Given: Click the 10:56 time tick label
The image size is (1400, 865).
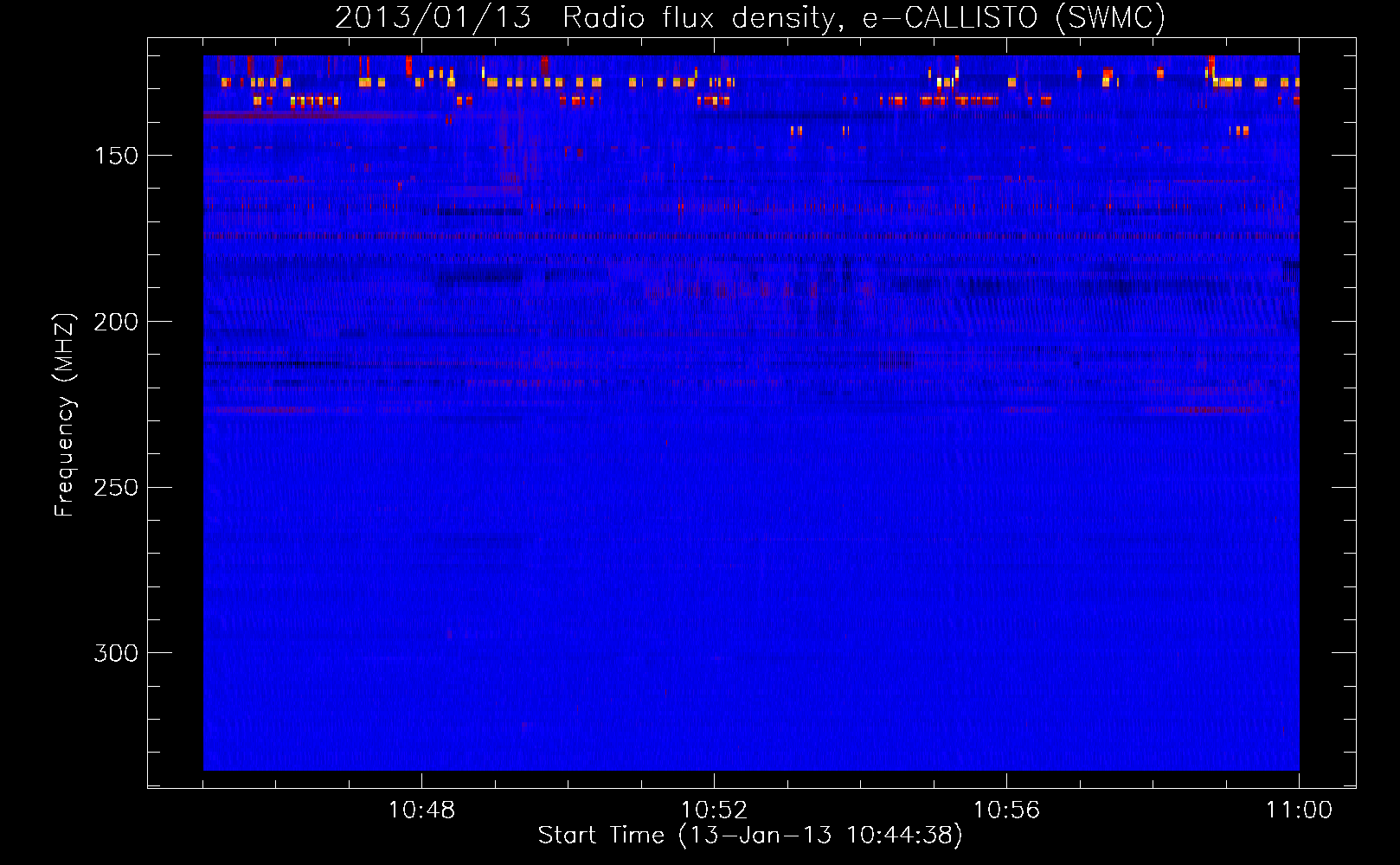Looking at the screenshot, I should click(x=1006, y=811).
